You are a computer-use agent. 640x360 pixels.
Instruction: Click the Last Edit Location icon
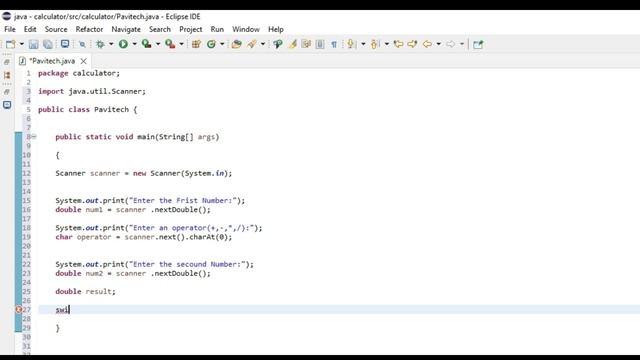[399, 44]
